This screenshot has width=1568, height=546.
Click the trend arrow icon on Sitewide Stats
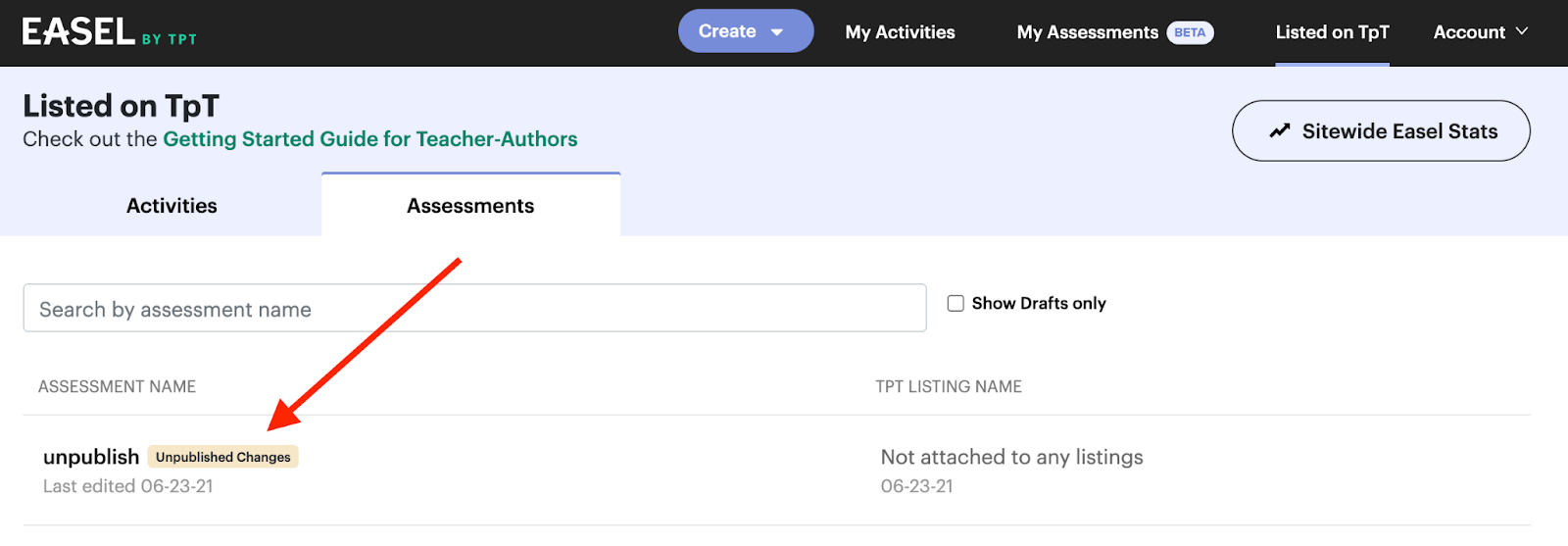point(1280,131)
